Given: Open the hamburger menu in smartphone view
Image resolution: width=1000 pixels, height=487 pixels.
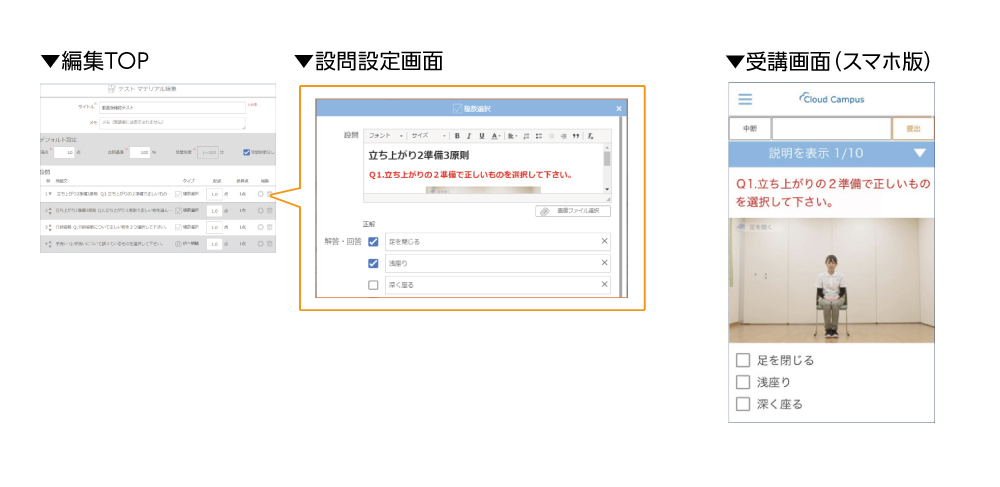Looking at the screenshot, I should point(745,99).
